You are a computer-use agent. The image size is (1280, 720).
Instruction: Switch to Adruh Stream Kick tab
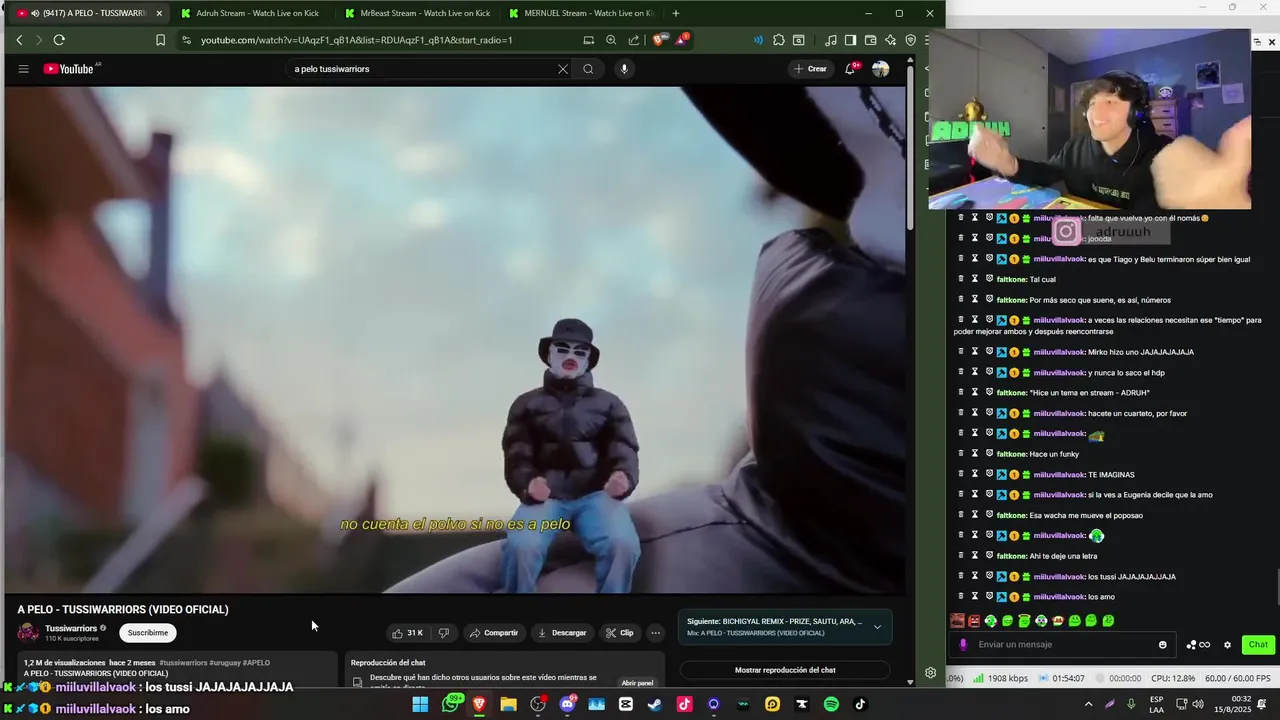pos(250,13)
